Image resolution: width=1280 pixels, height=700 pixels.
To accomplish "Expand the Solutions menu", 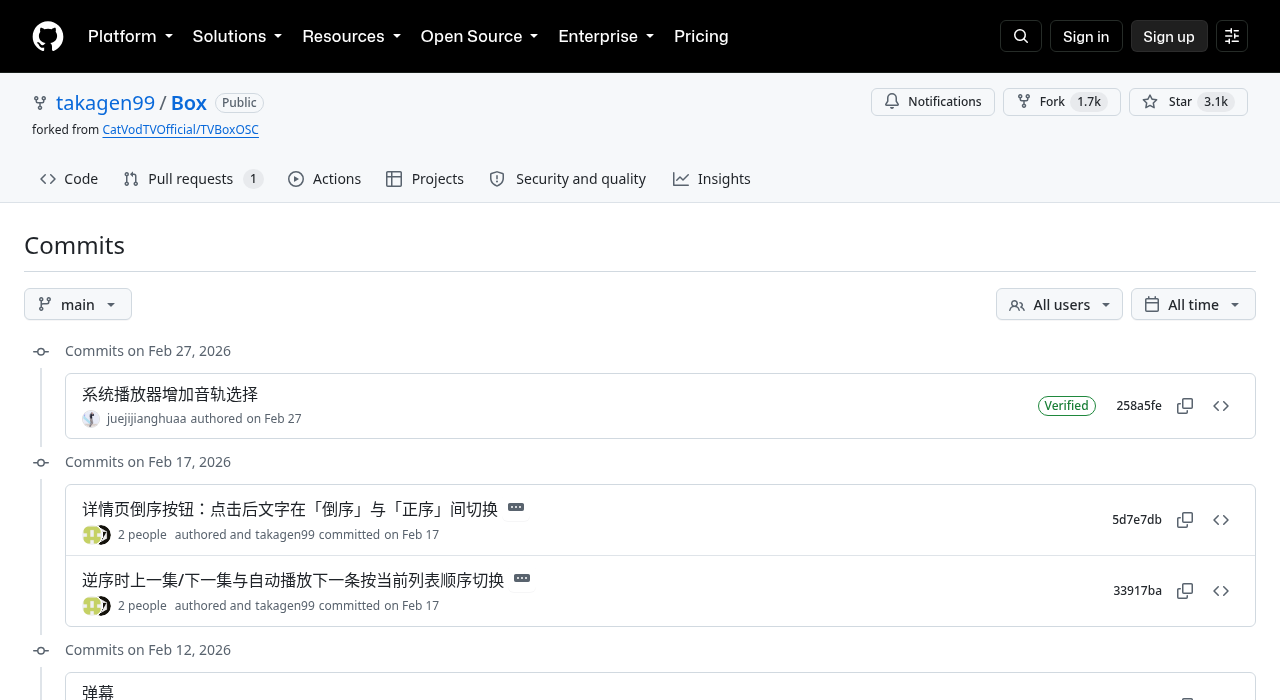I will coord(237,36).
